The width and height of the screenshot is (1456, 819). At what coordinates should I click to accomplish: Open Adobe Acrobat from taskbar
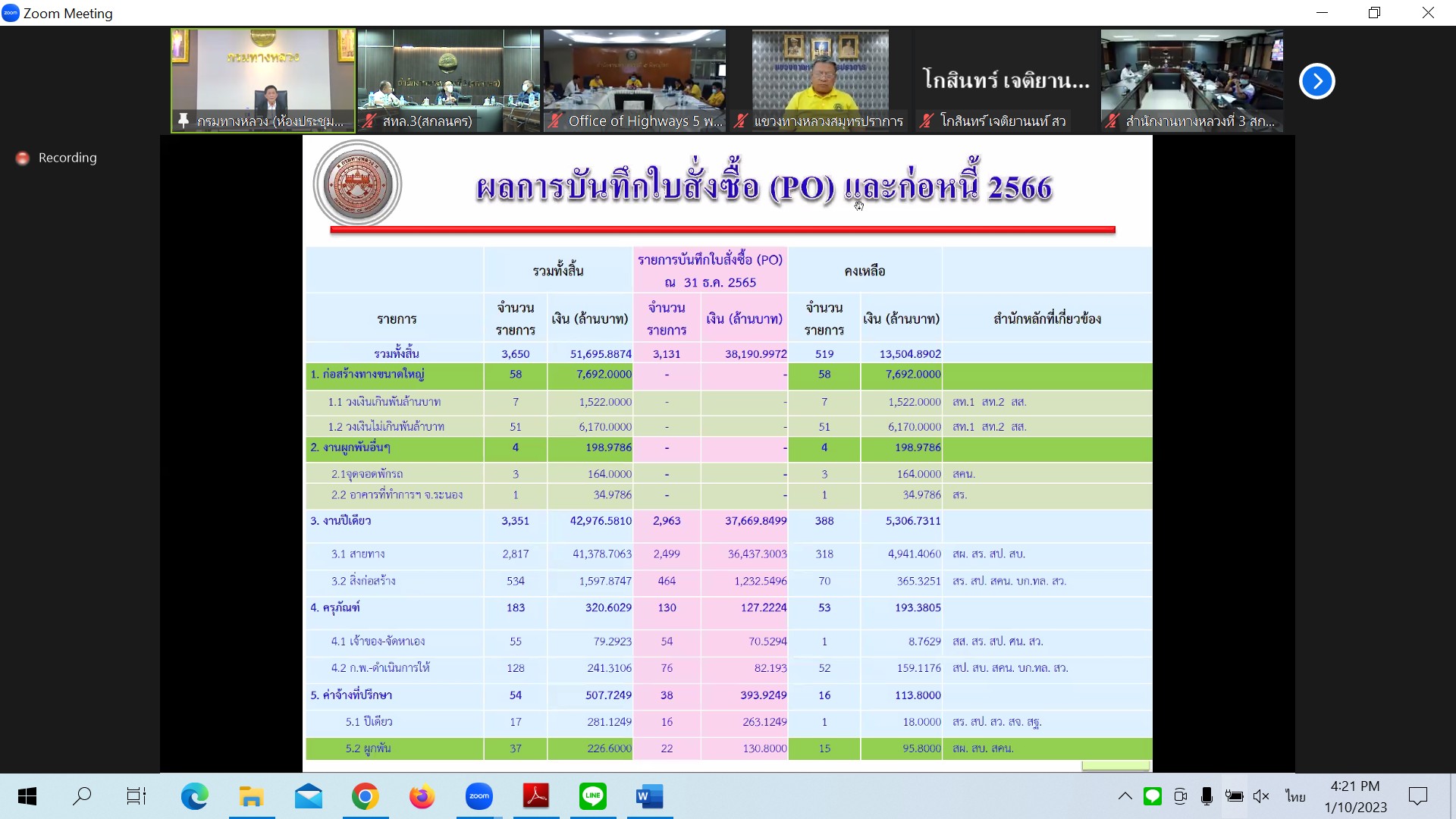click(x=535, y=796)
